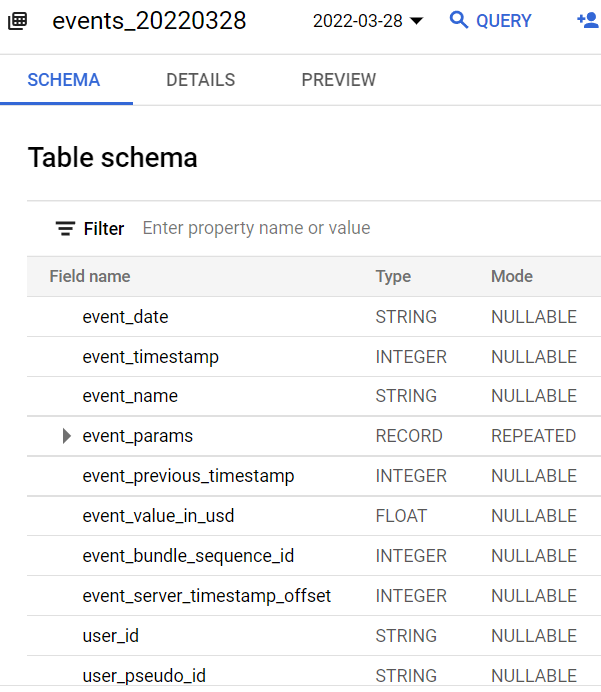Expand the event_params record field
Image resolution: width=601 pixels, height=692 pixels.
67,436
